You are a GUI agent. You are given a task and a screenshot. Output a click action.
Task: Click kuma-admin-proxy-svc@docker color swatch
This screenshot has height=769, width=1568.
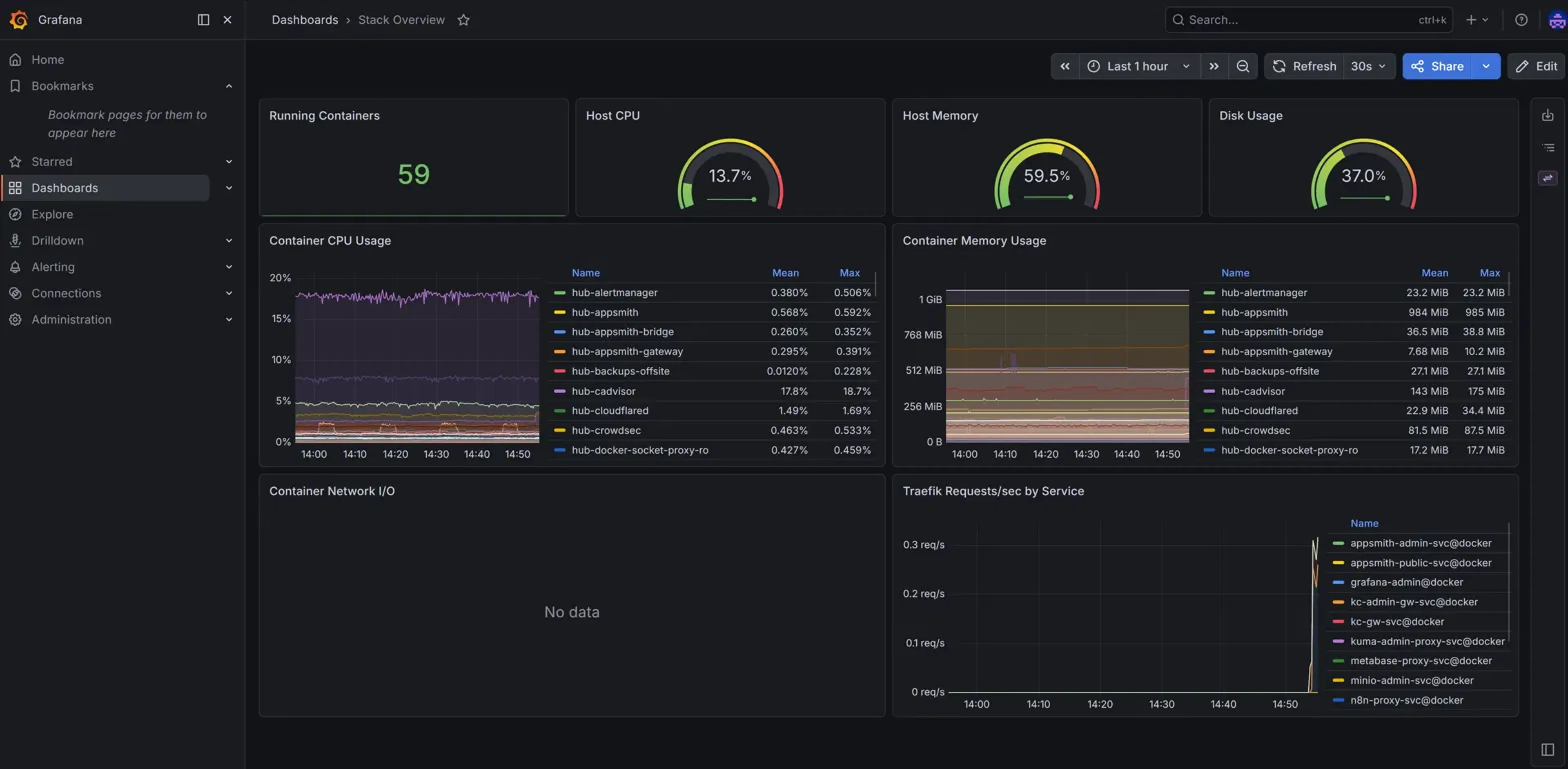tap(1338, 641)
